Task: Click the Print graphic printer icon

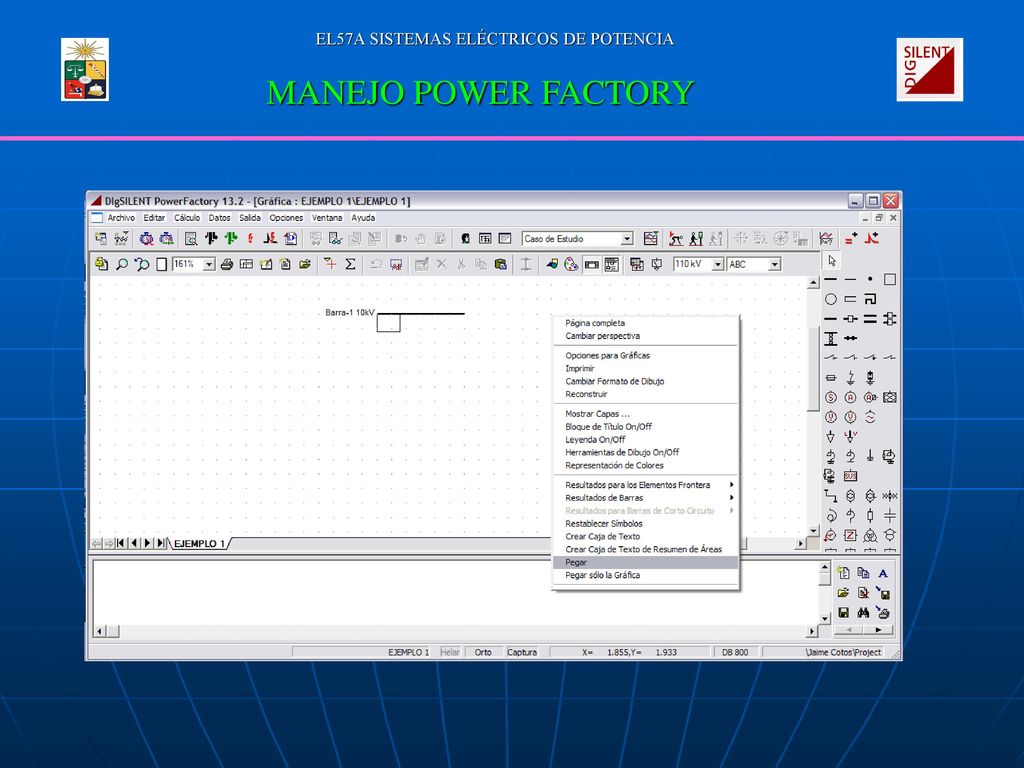Action: click(x=227, y=264)
